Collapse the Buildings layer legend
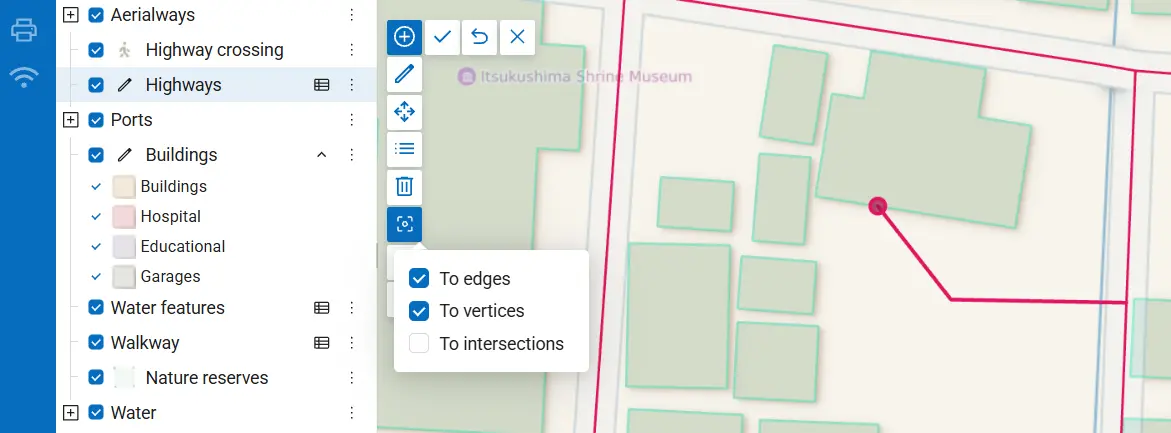Viewport: 1171px width, 433px height. coord(322,155)
